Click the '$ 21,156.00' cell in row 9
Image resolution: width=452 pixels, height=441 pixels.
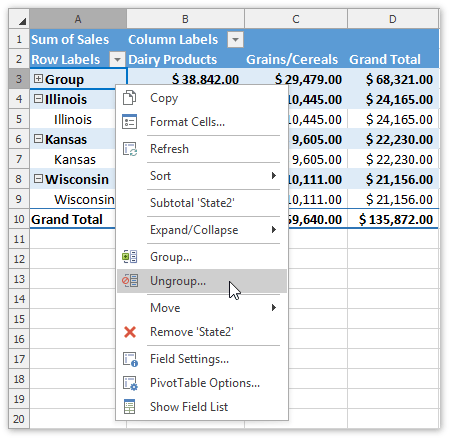(x=393, y=199)
